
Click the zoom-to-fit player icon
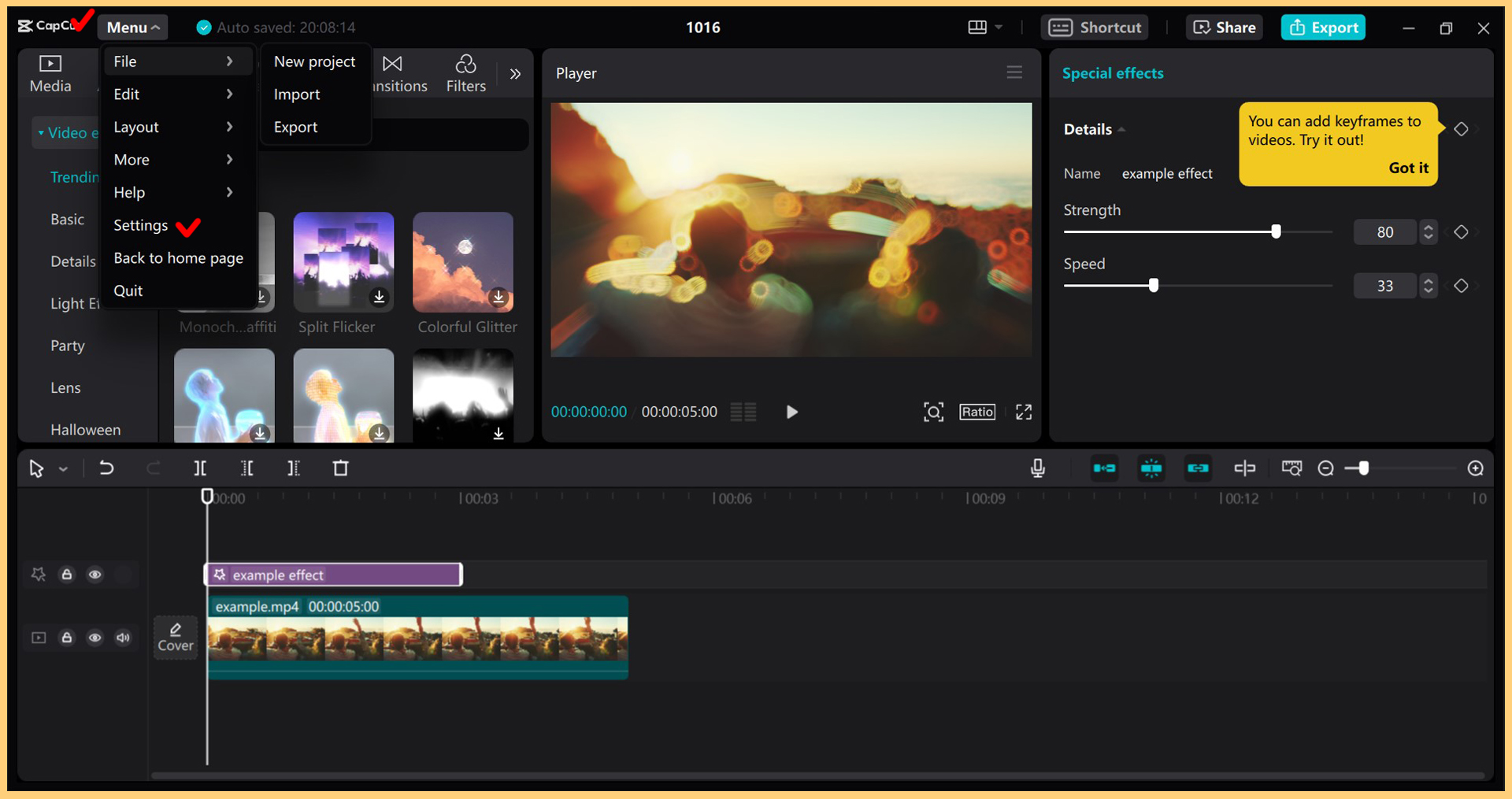933,412
